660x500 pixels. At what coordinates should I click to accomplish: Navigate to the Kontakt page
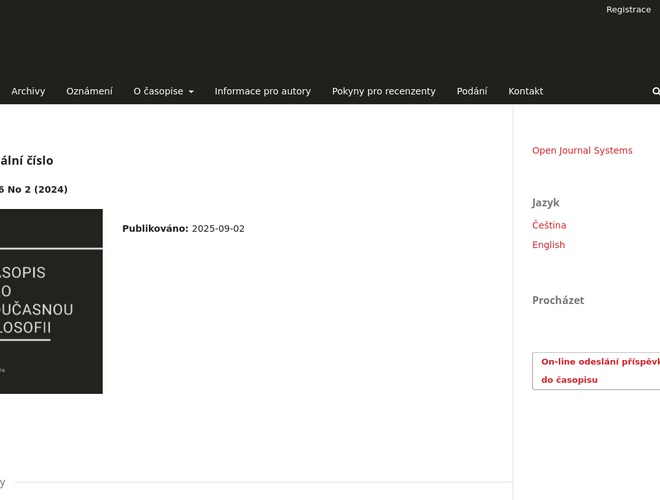[525, 91]
